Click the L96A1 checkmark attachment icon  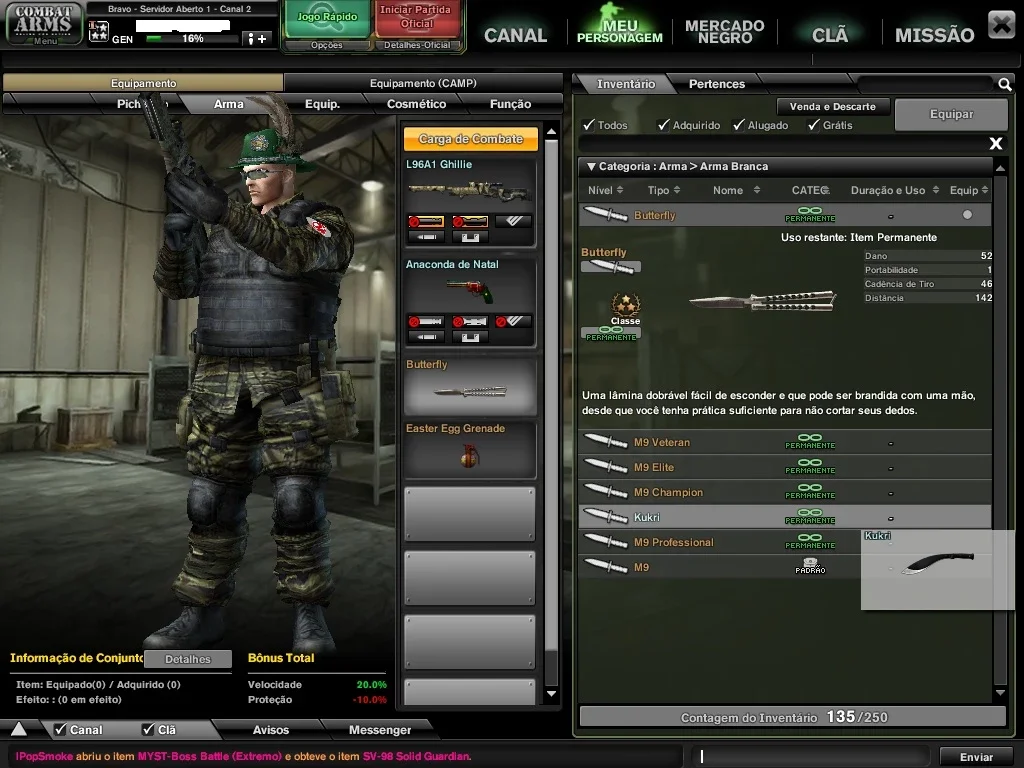pos(513,222)
